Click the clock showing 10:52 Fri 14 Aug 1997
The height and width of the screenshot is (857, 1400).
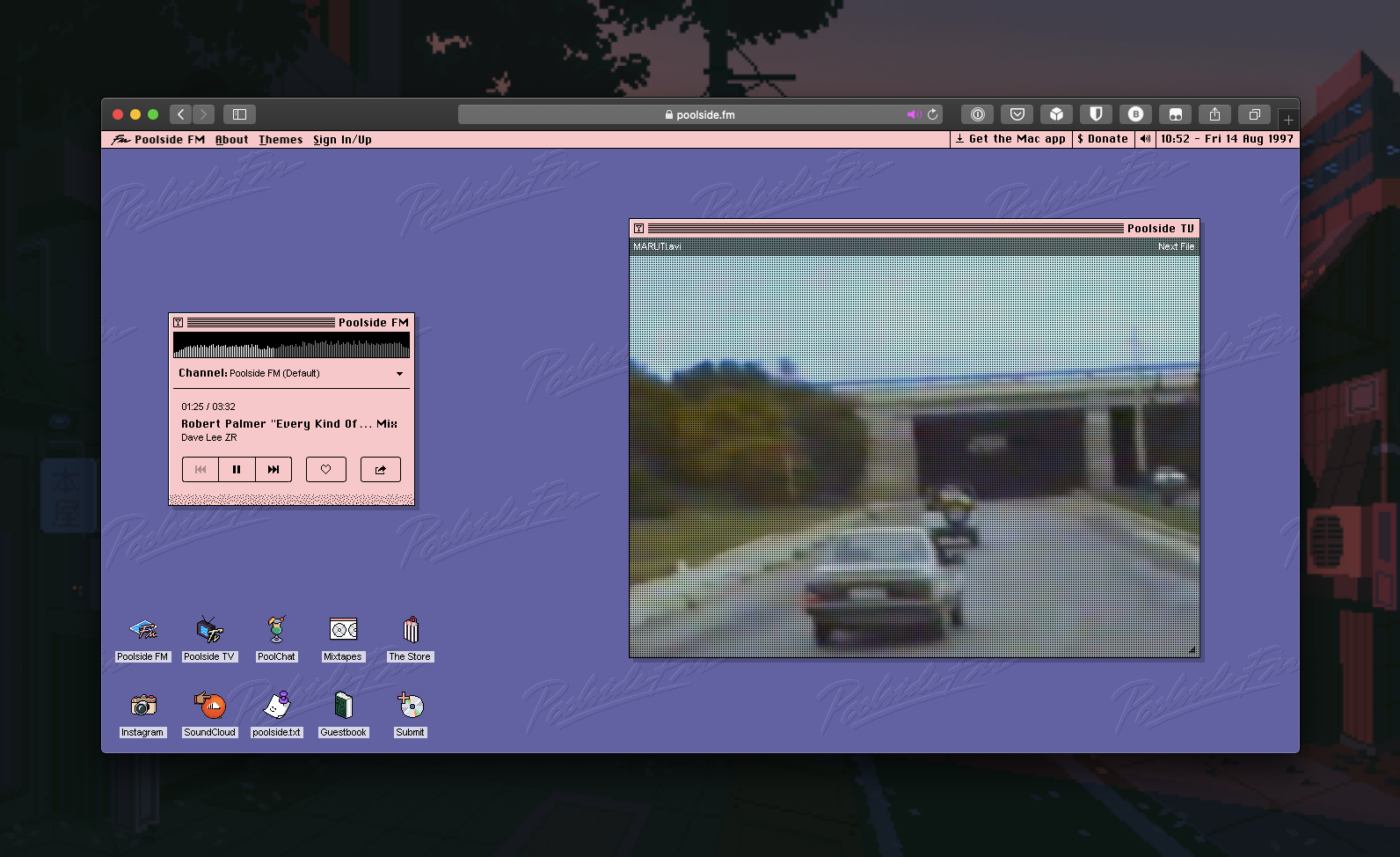(1227, 139)
